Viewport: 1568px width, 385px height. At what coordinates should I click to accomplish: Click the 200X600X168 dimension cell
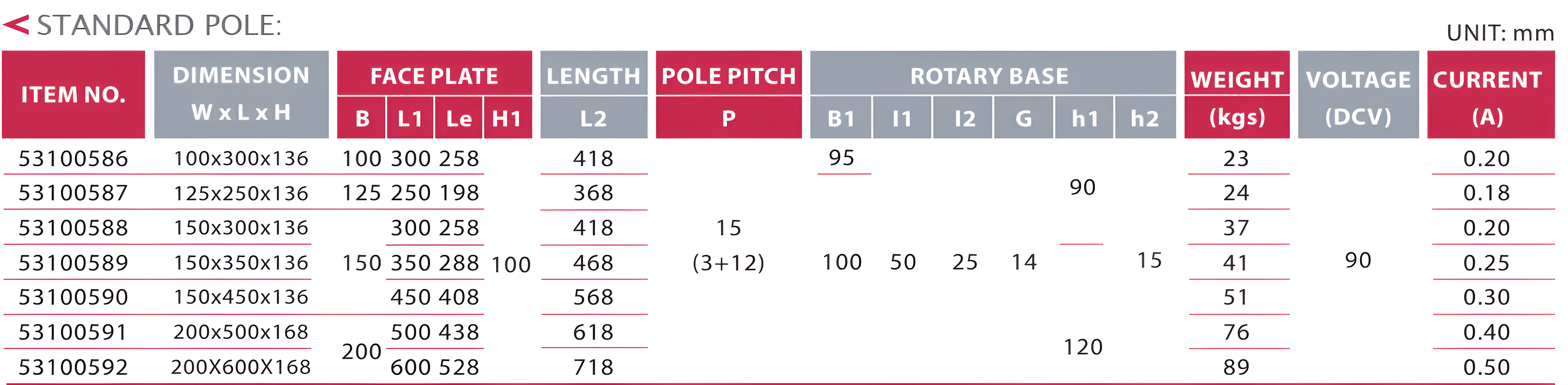[241, 367]
